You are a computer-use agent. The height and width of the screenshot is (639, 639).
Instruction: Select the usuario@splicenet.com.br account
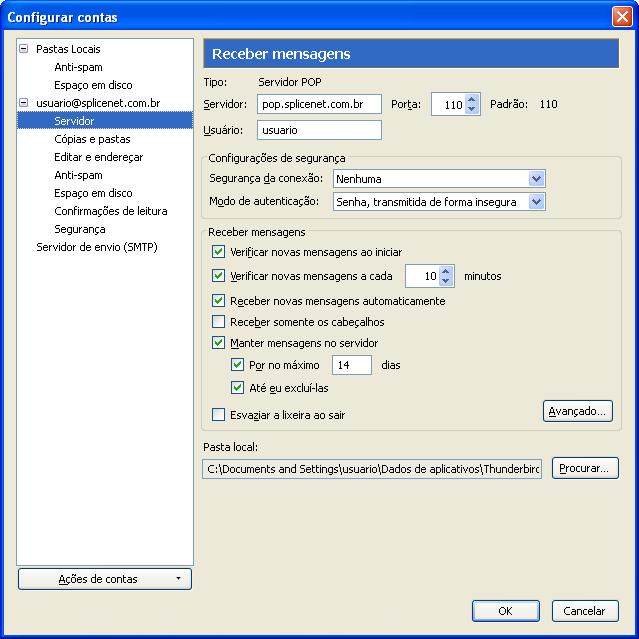pyautogui.click(x=98, y=103)
